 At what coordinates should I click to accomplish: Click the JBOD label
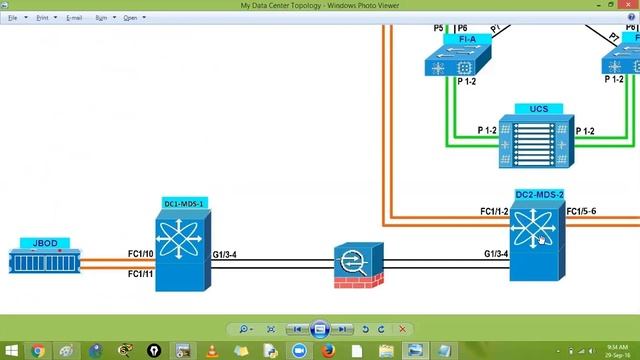click(x=45, y=243)
